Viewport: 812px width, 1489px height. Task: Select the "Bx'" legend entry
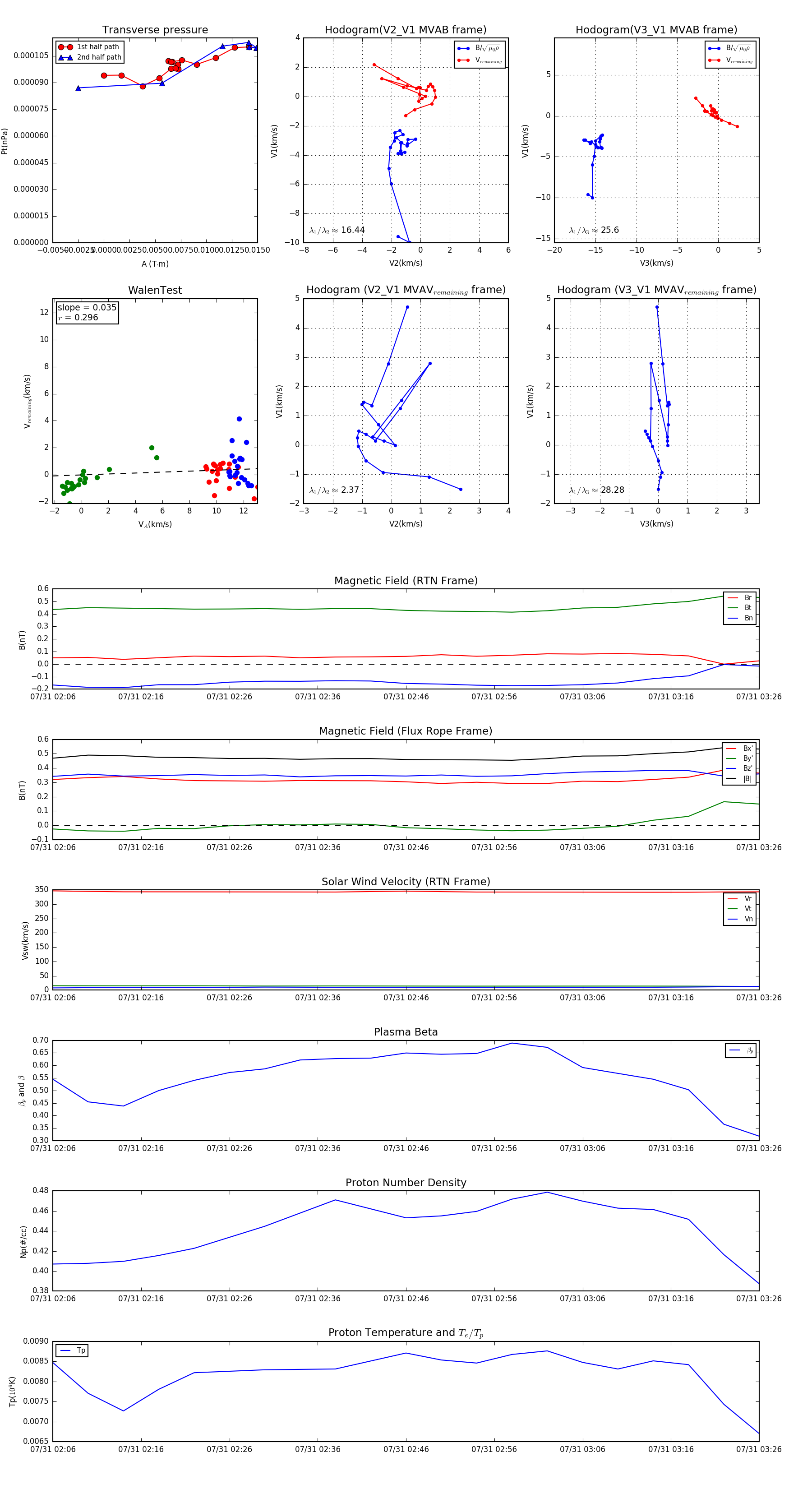click(x=739, y=749)
